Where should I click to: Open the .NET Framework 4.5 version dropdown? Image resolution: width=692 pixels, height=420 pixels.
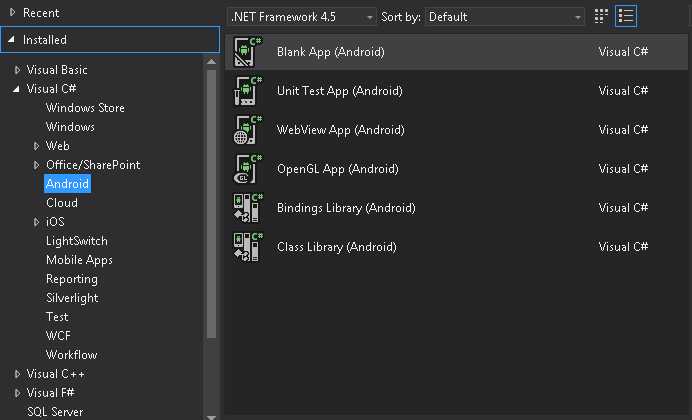301,17
